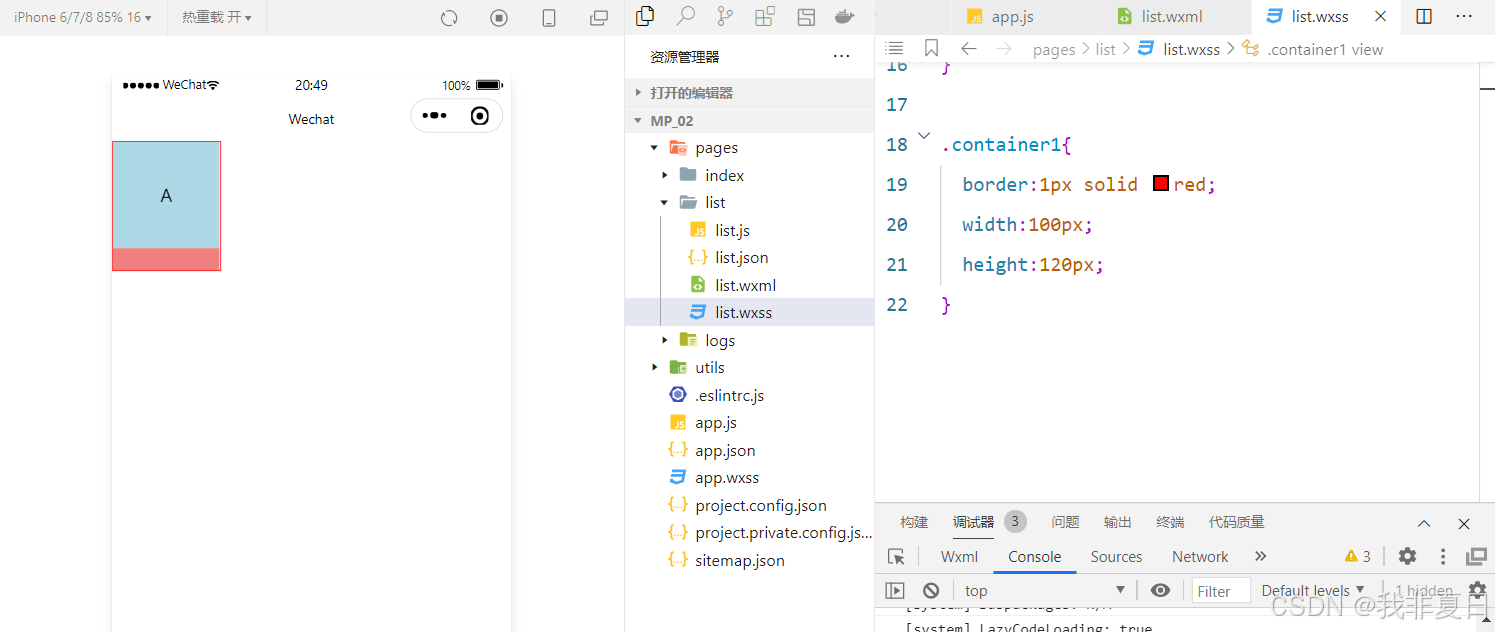Open the console settings gear icon
The height and width of the screenshot is (632, 1495).
click(1477, 590)
